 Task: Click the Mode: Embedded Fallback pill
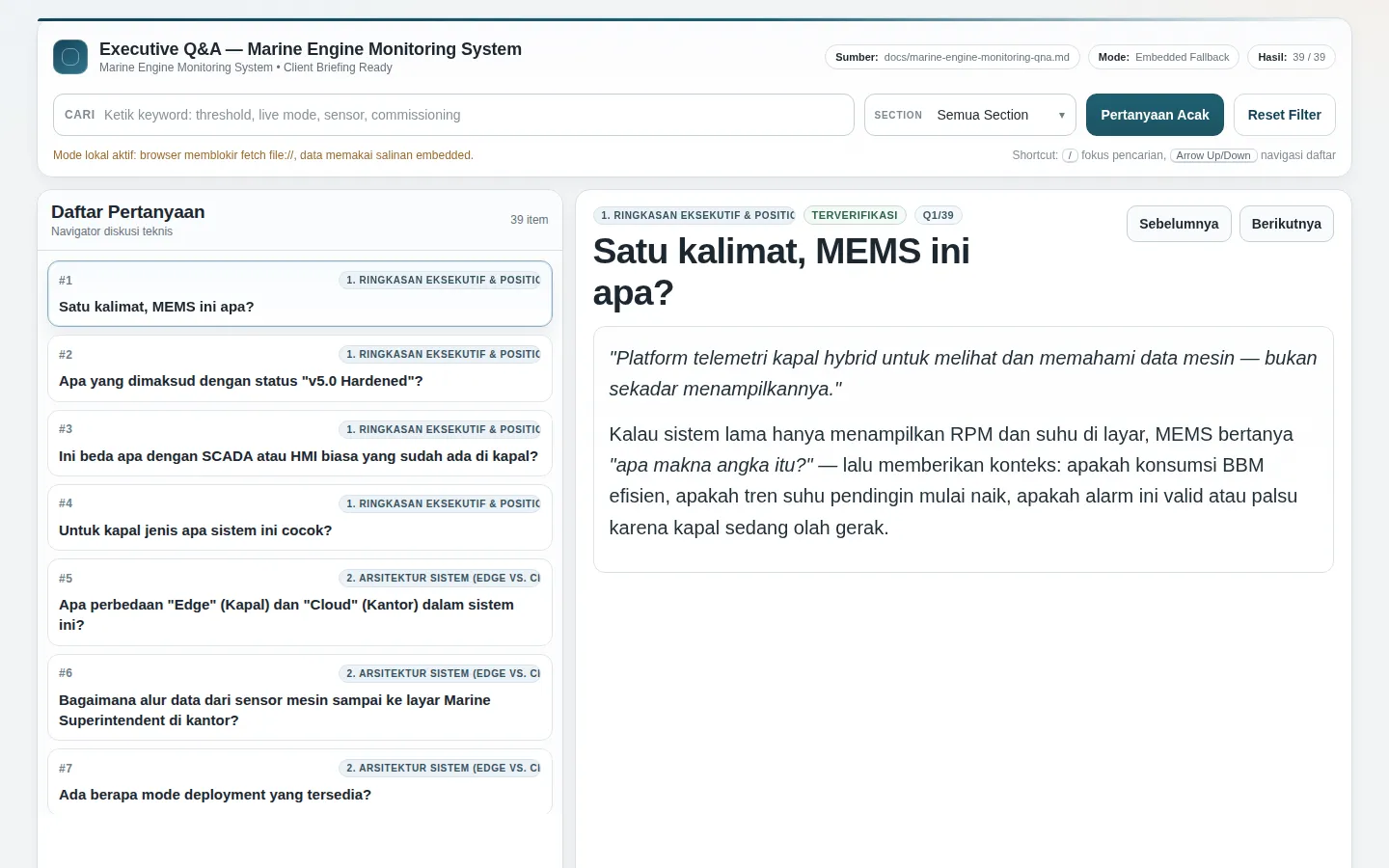tap(1163, 57)
